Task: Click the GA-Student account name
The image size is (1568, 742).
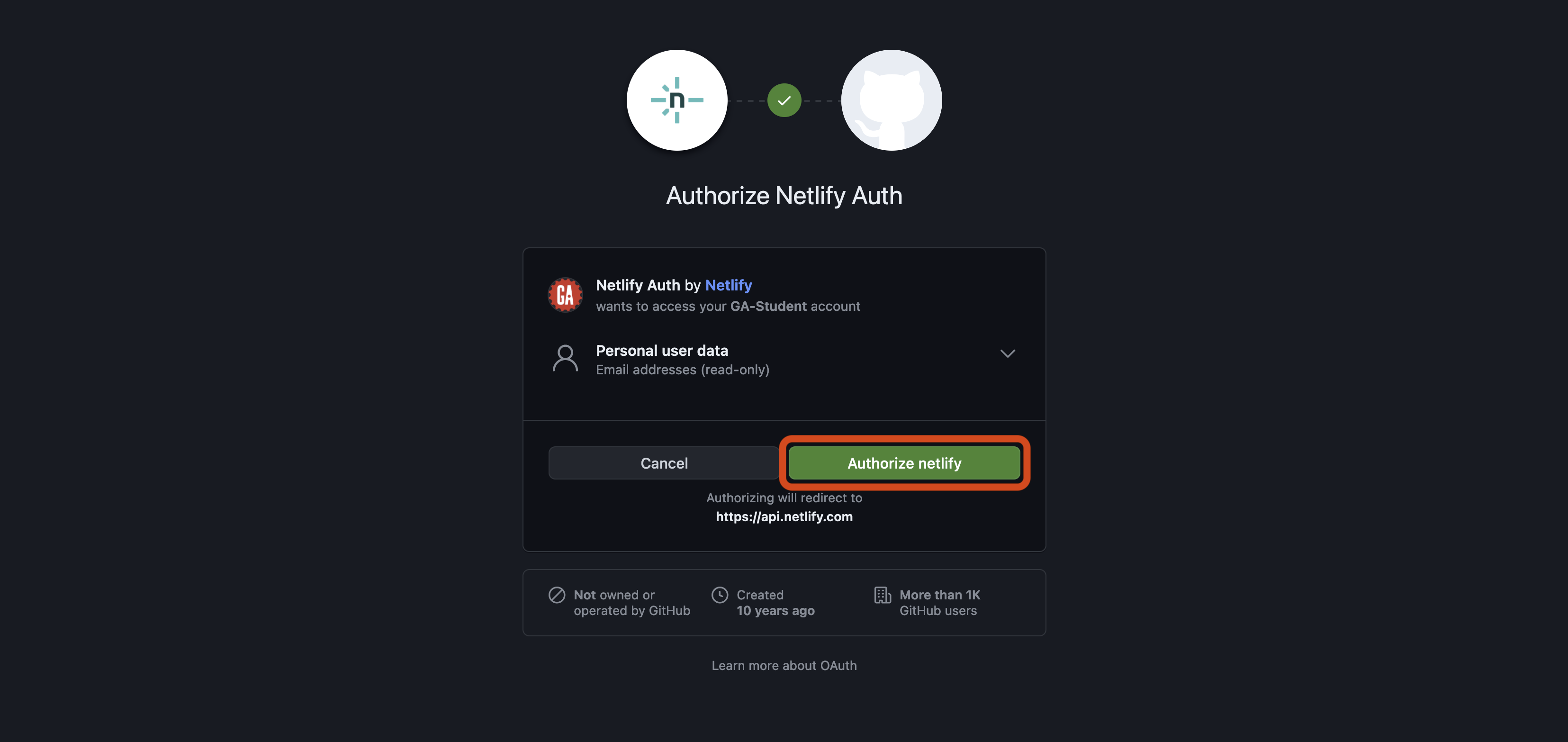Action: [768, 306]
